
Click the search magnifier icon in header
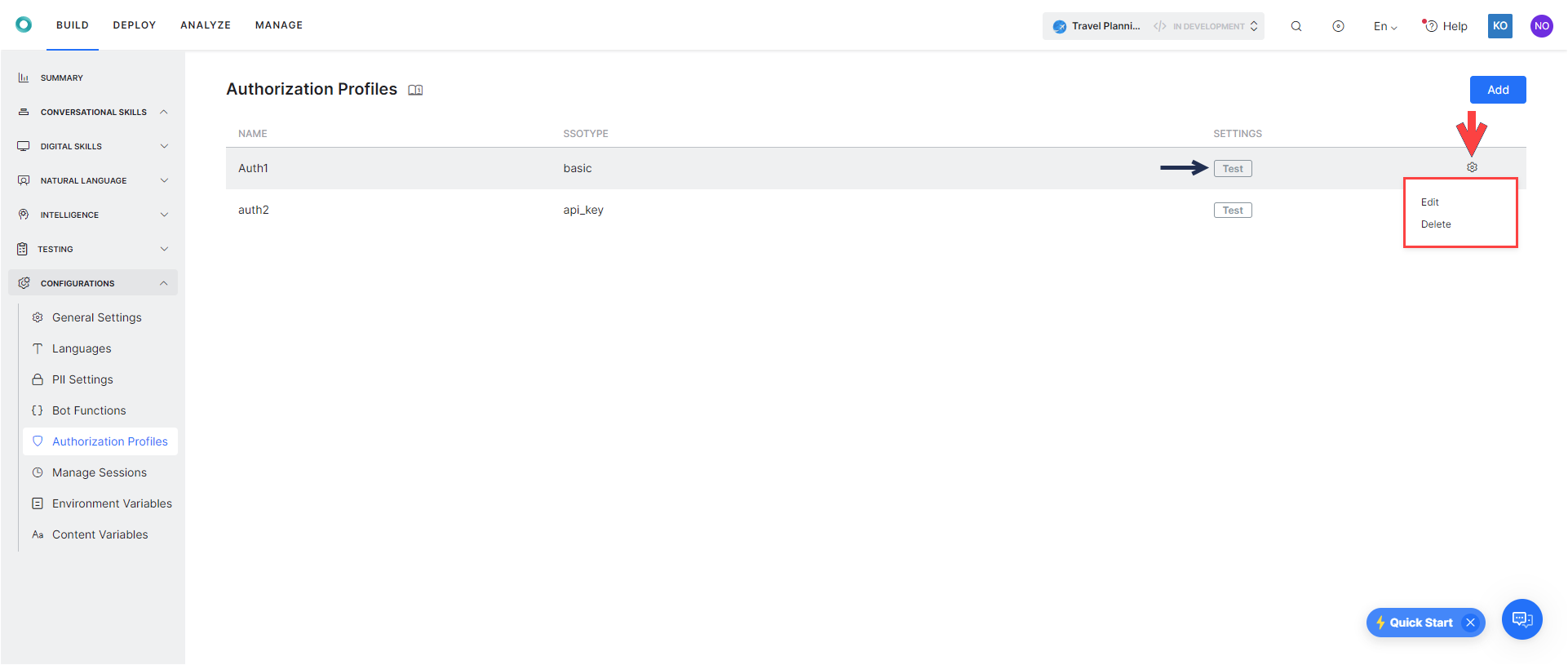(1296, 26)
